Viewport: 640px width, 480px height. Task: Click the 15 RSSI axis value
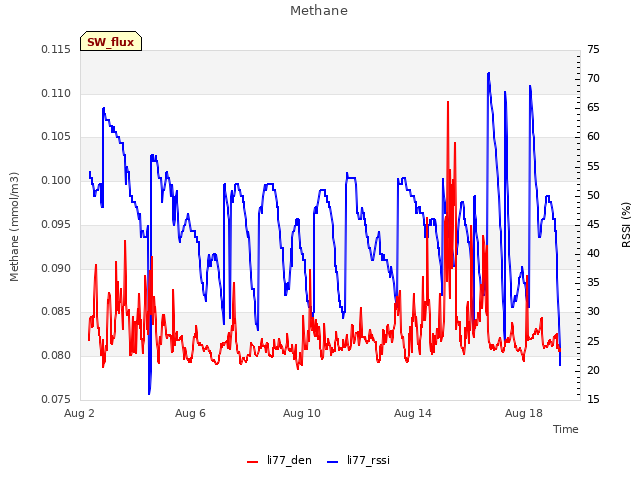[x=593, y=399]
